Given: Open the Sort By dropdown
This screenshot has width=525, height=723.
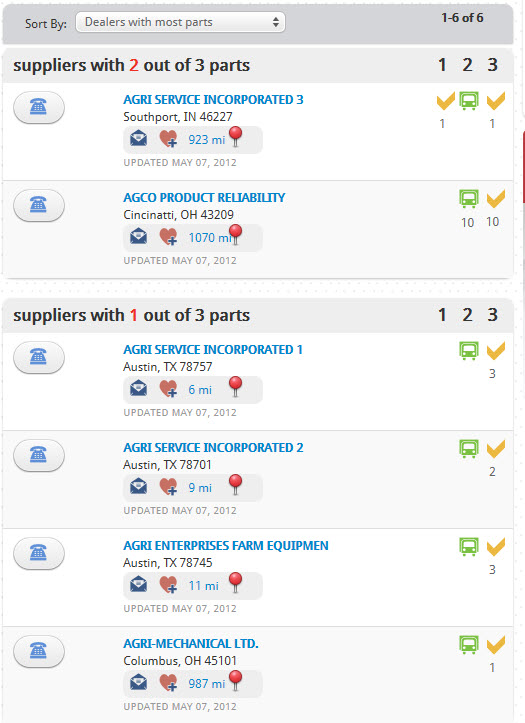Looking at the screenshot, I should [180, 22].
